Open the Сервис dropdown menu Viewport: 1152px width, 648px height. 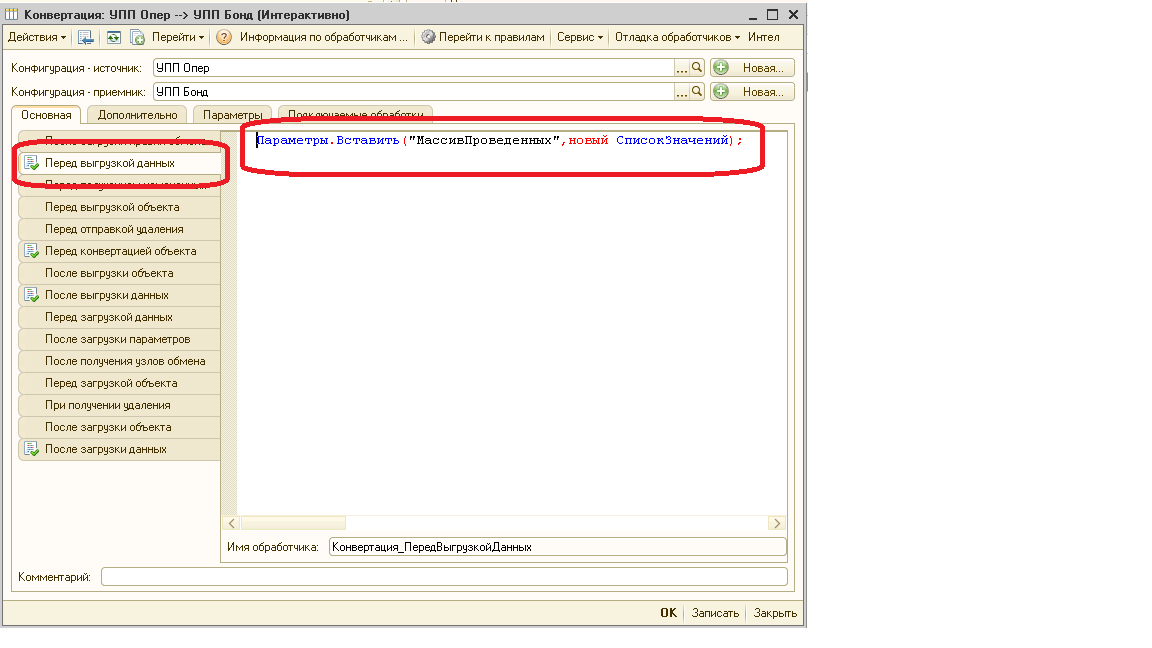point(580,37)
